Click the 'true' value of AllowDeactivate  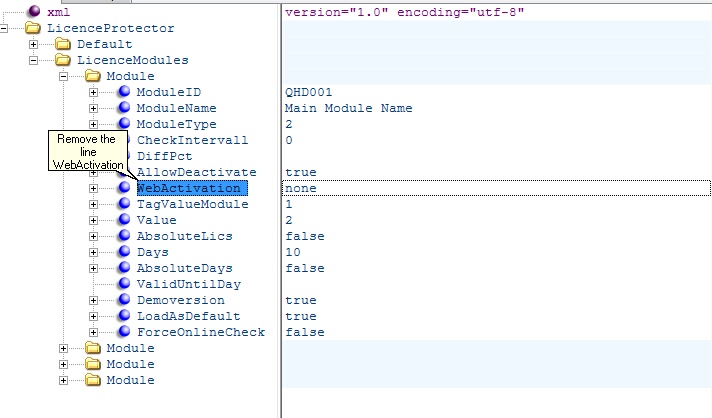(x=301, y=172)
